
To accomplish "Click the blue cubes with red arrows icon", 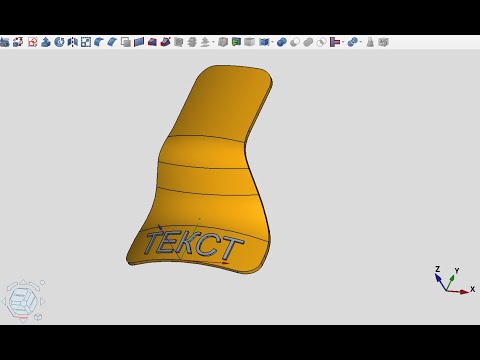I will click(x=18, y=42).
